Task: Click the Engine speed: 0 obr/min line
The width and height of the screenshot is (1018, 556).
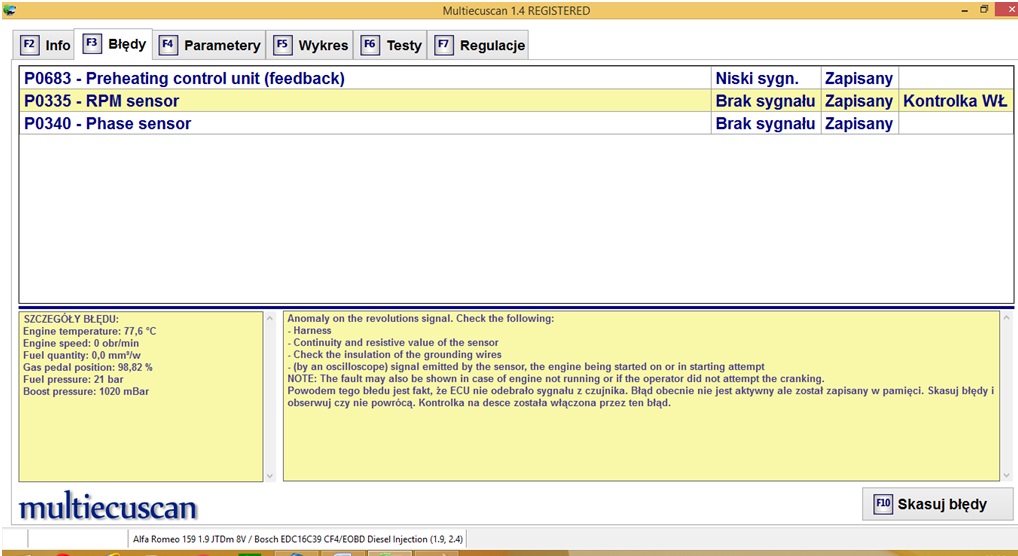Action: 81,343
